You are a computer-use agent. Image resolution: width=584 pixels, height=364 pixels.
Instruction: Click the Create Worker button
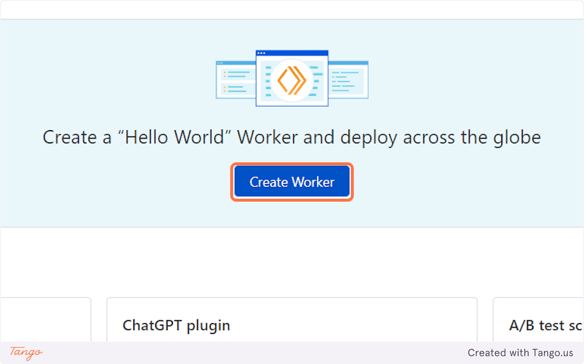[292, 182]
